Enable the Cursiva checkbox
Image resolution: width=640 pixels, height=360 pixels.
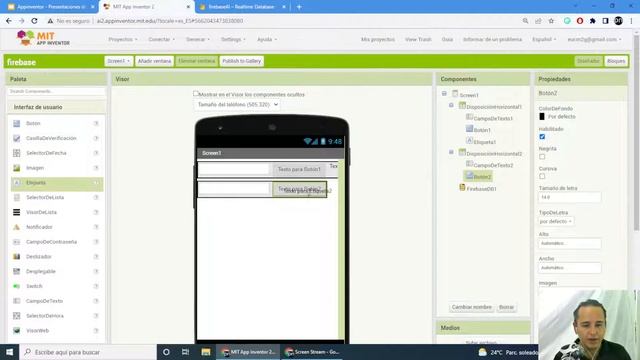tap(542, 176)
